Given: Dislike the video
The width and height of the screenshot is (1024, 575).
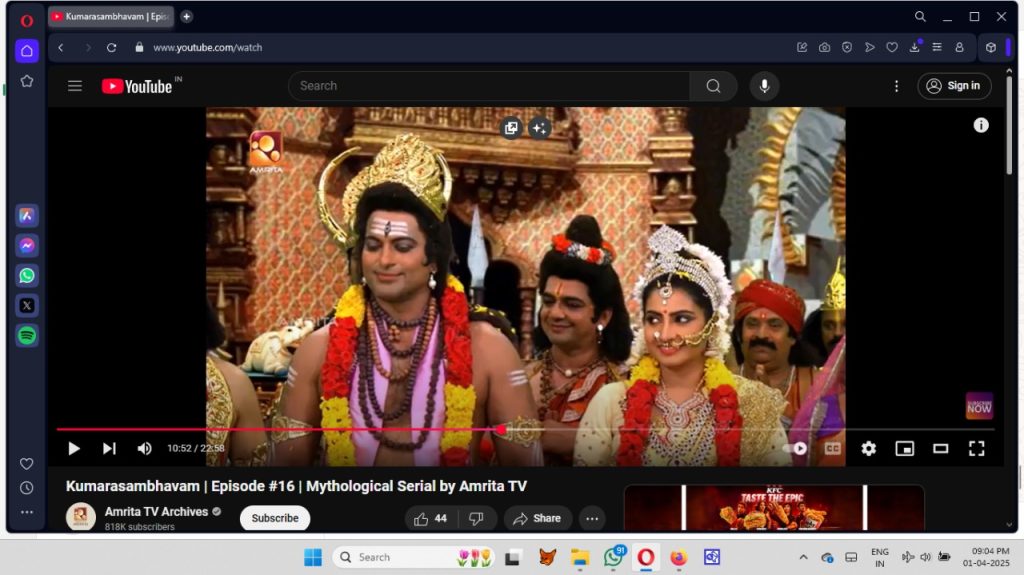Looking at the screenshot, I should (477, 519).
